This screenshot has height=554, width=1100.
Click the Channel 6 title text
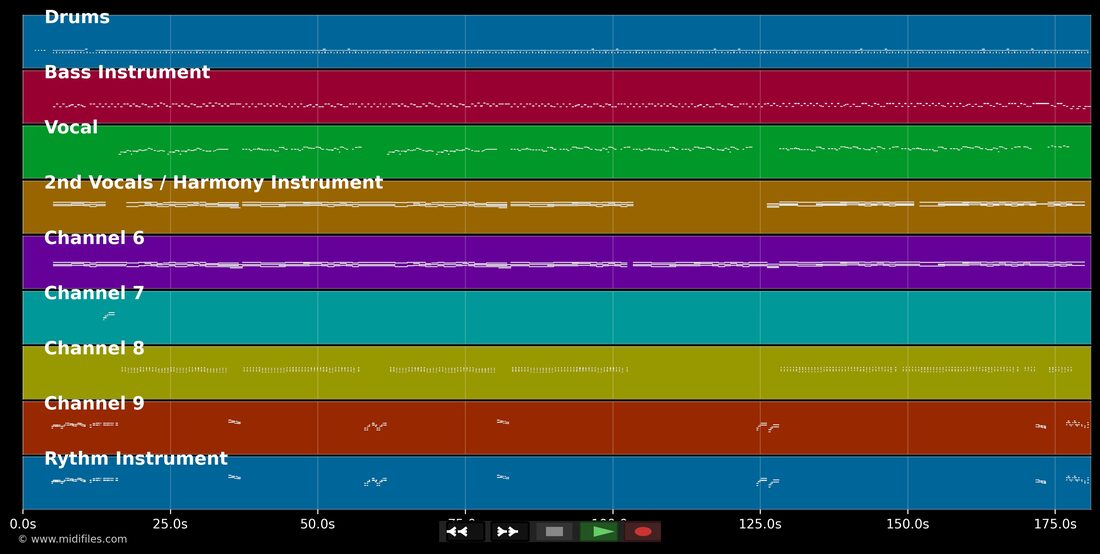point(94,238)
